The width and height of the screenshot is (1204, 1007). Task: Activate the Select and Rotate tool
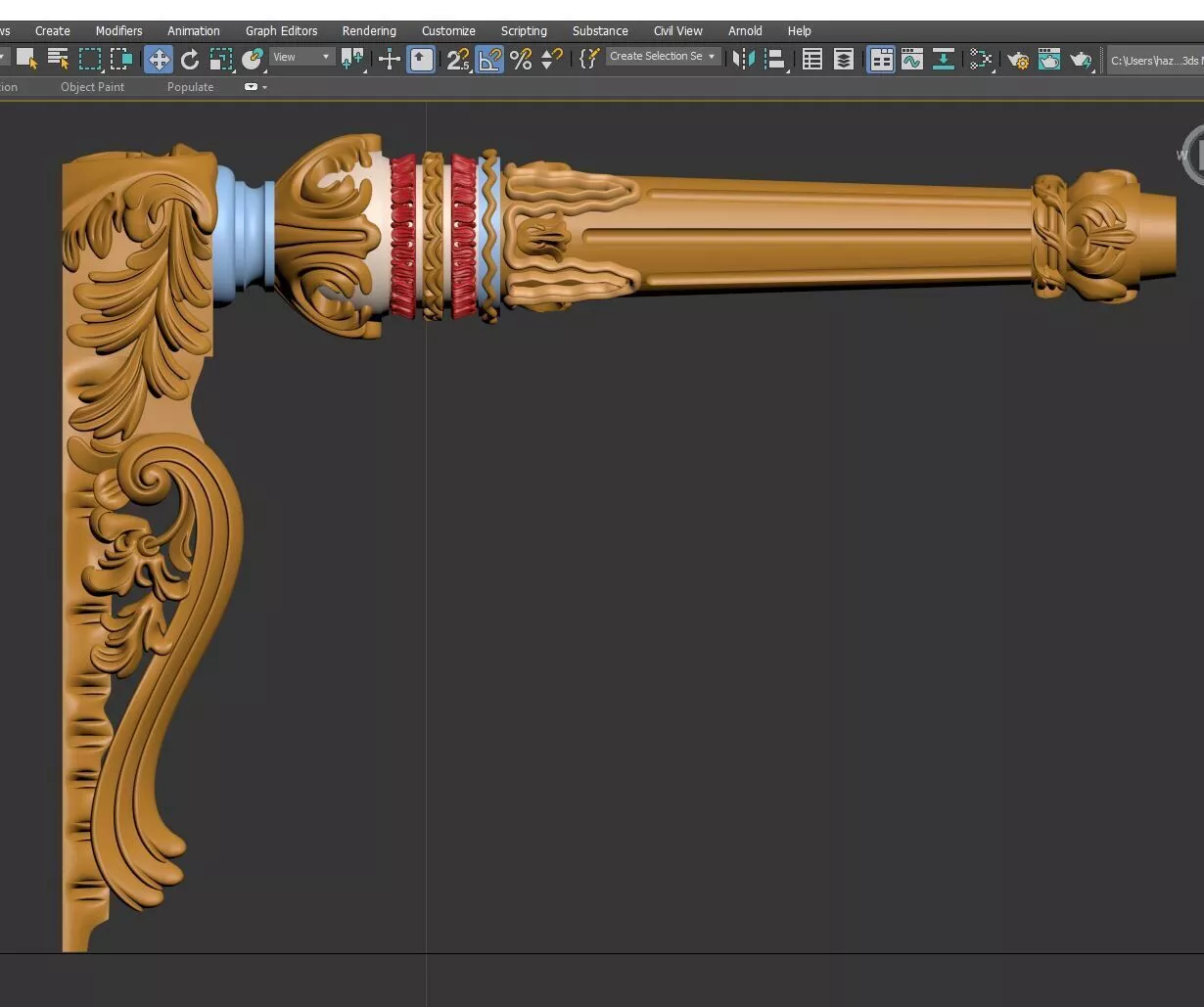pyautogui.click(x=190, y=60)
